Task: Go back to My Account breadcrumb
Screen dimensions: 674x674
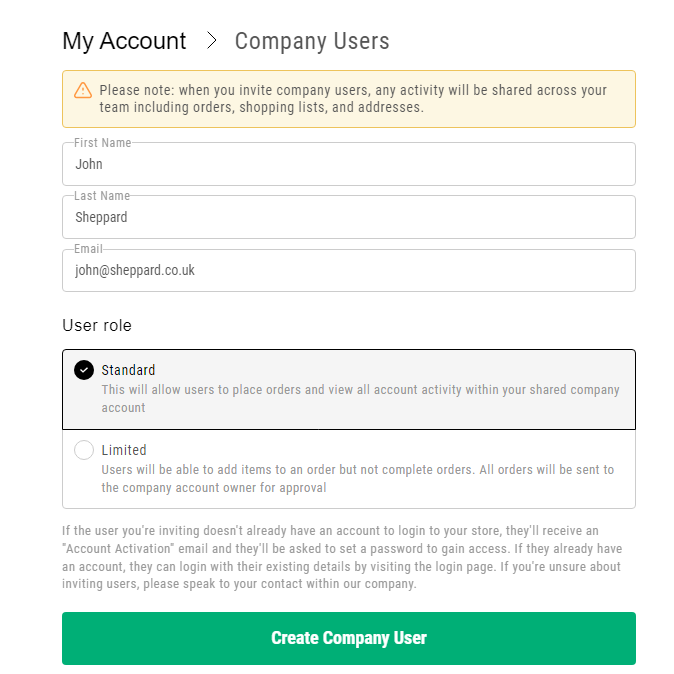Action: 124,41
